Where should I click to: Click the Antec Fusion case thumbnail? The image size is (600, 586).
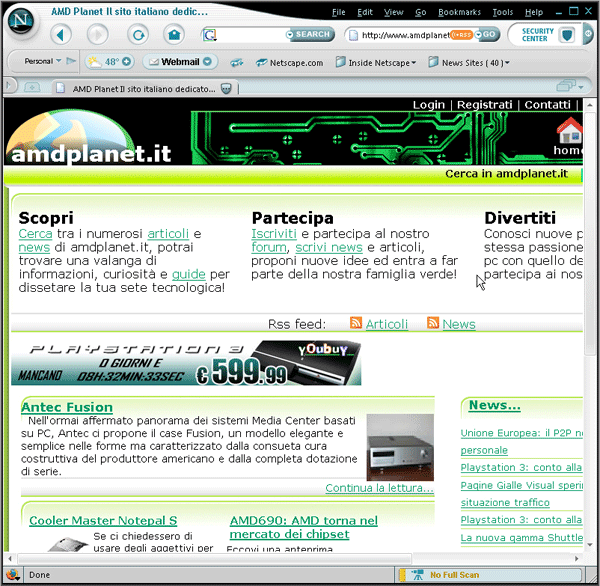click(400, 447)
